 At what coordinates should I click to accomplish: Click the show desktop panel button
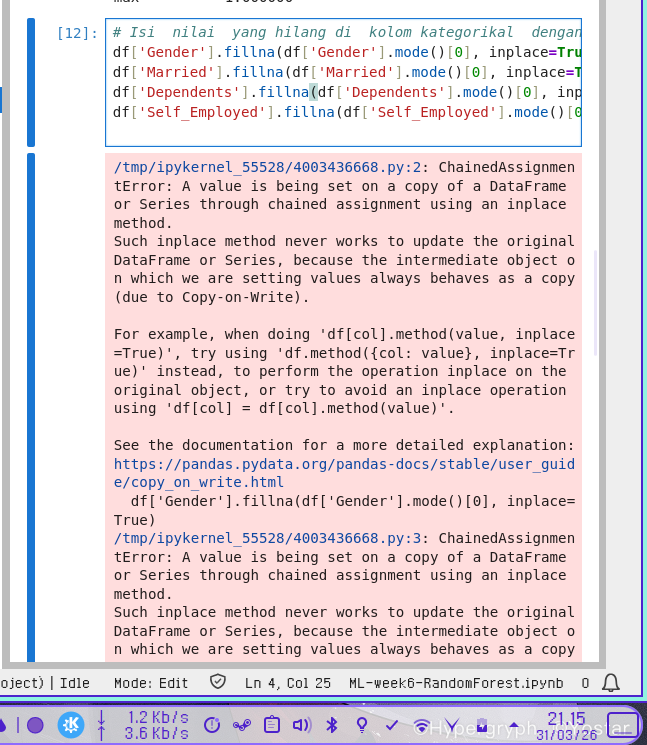coord(622,725)
